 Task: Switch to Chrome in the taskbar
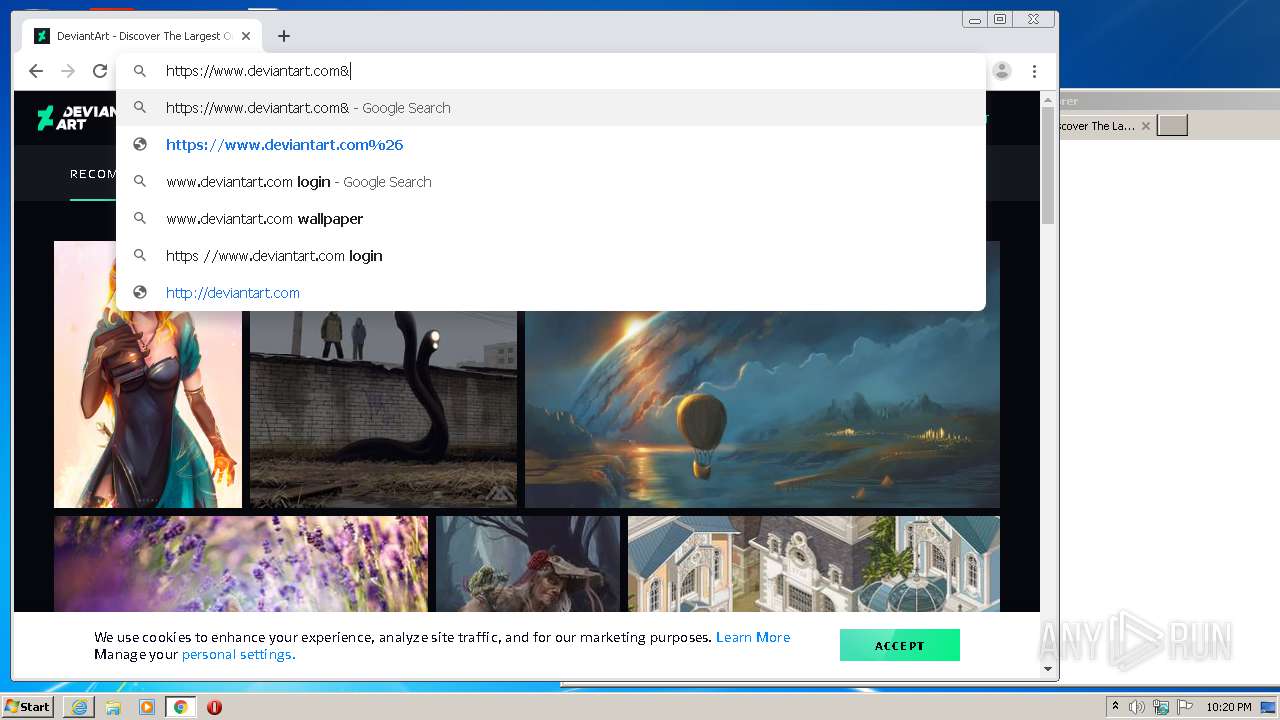point(181,707)
